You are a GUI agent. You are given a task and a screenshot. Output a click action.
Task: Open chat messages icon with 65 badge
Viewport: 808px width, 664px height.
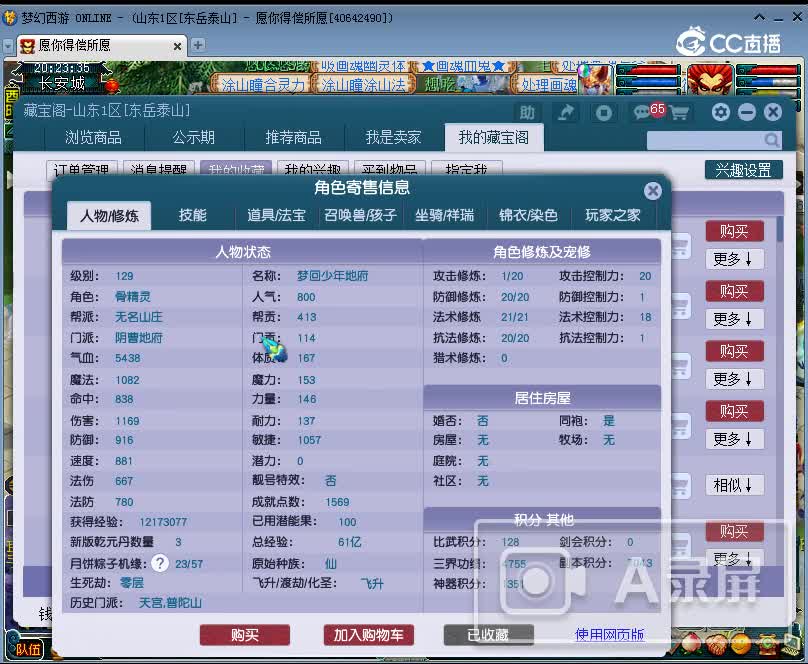[649, 111]
